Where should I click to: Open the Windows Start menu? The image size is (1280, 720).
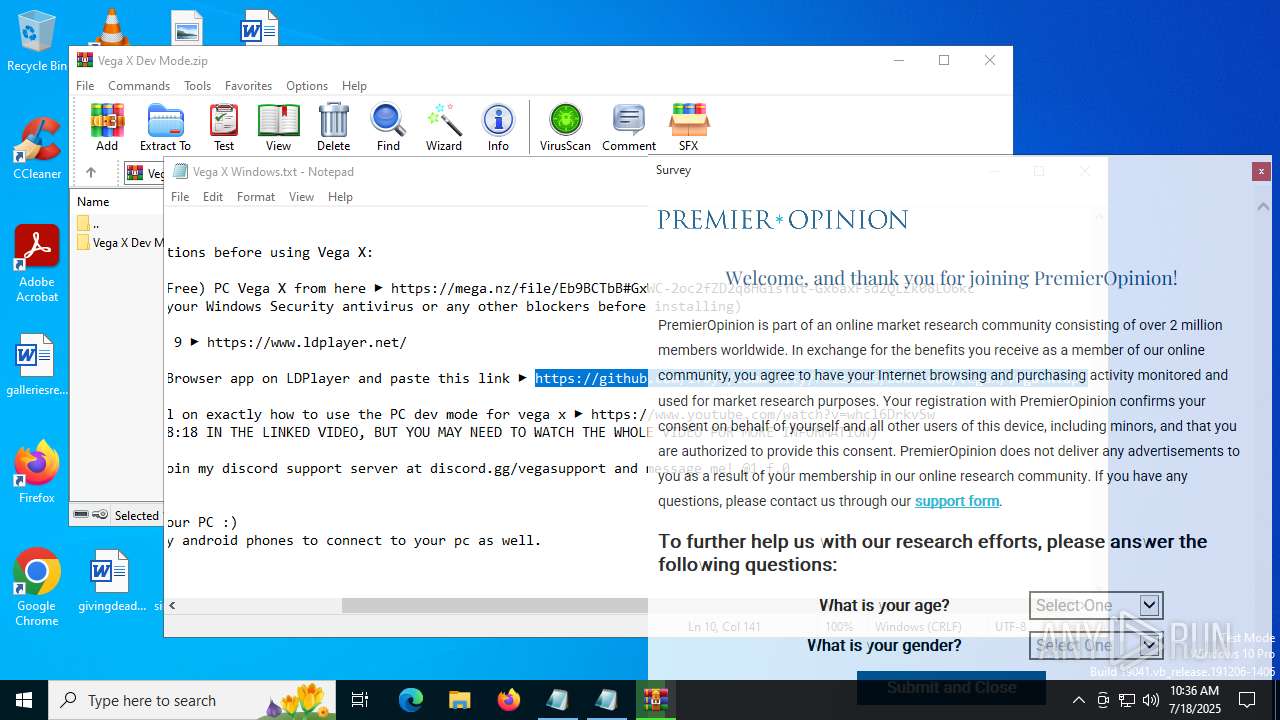coord(24,700)
